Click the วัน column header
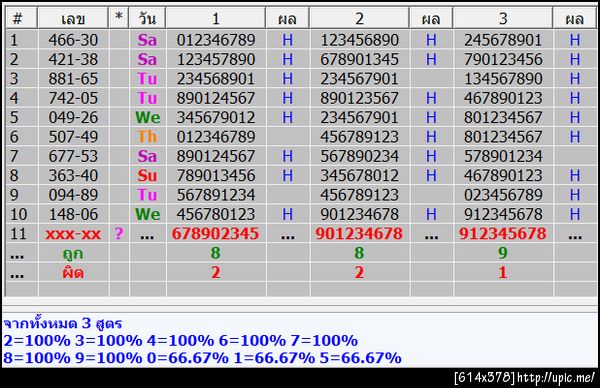 (x=147, y=18)
